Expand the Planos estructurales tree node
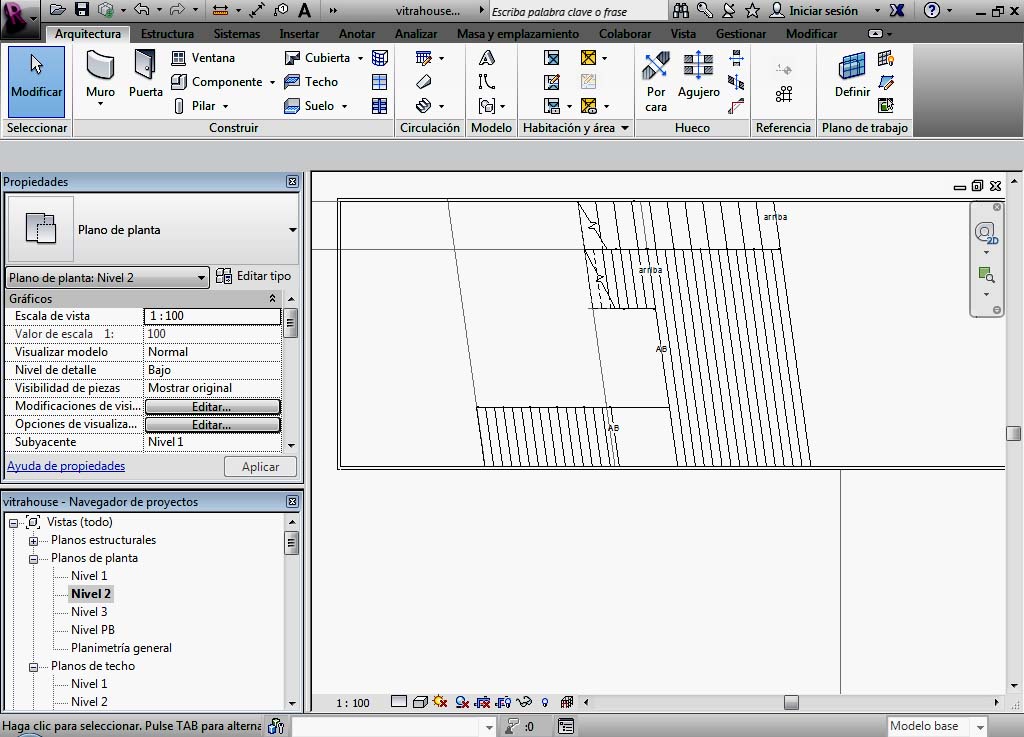 point(33,541)
